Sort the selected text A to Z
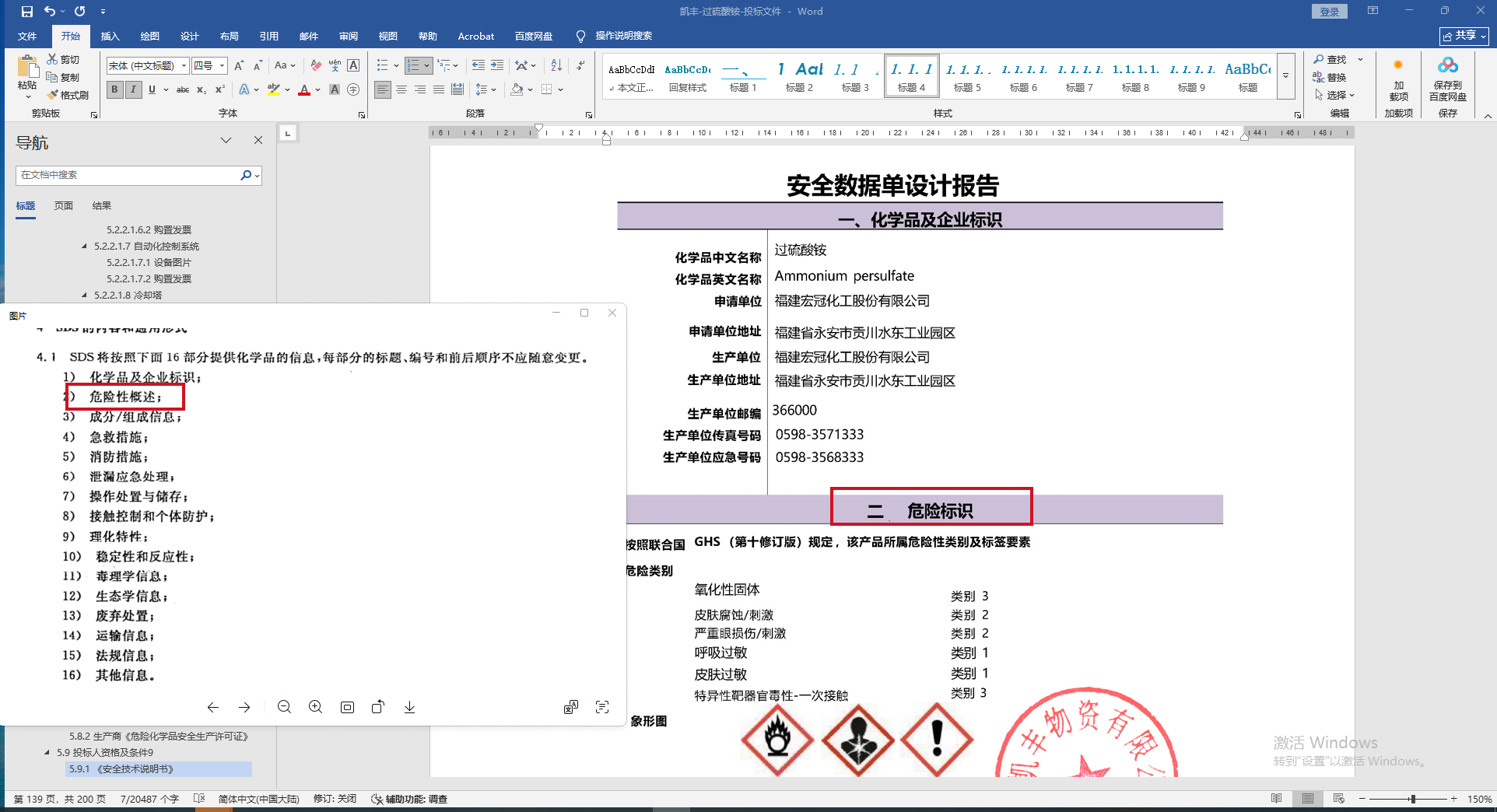 click(556, 66)
